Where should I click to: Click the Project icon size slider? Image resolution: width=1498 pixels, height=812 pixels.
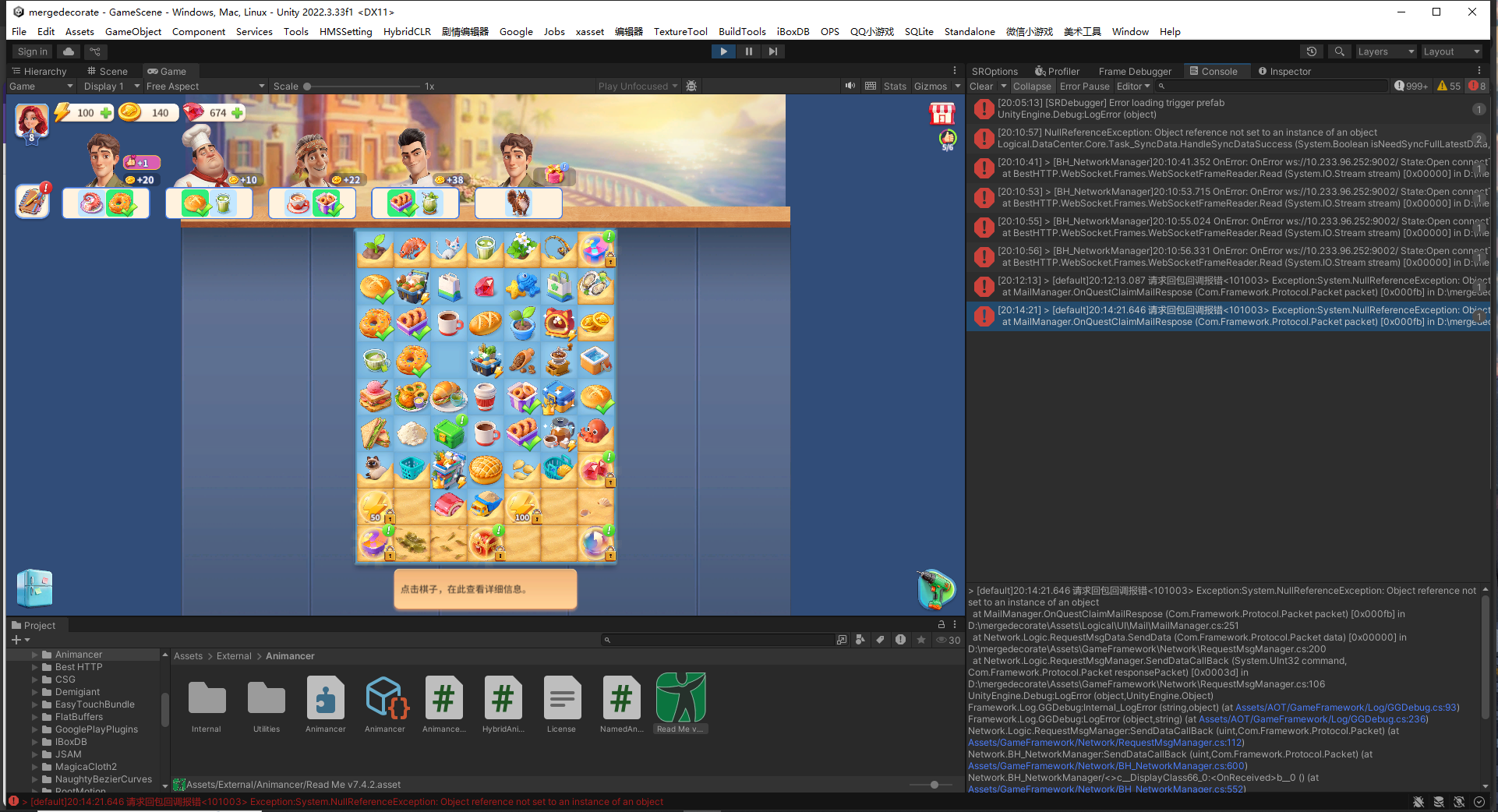point(934,785)
